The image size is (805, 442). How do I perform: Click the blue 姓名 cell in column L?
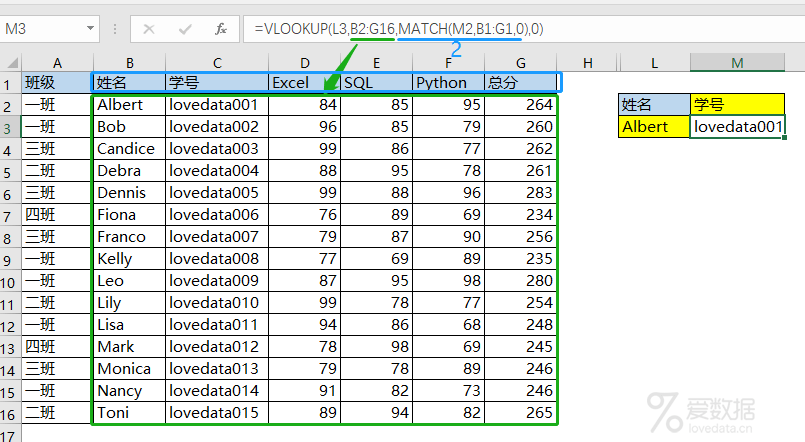(654, 105)
